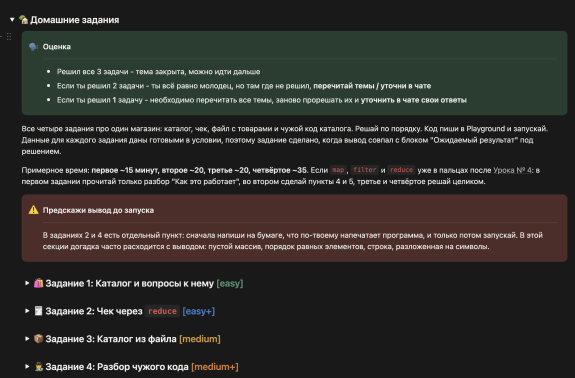
Task: Collapse the Домашние задания toggle section
Action: pos(12,20)
